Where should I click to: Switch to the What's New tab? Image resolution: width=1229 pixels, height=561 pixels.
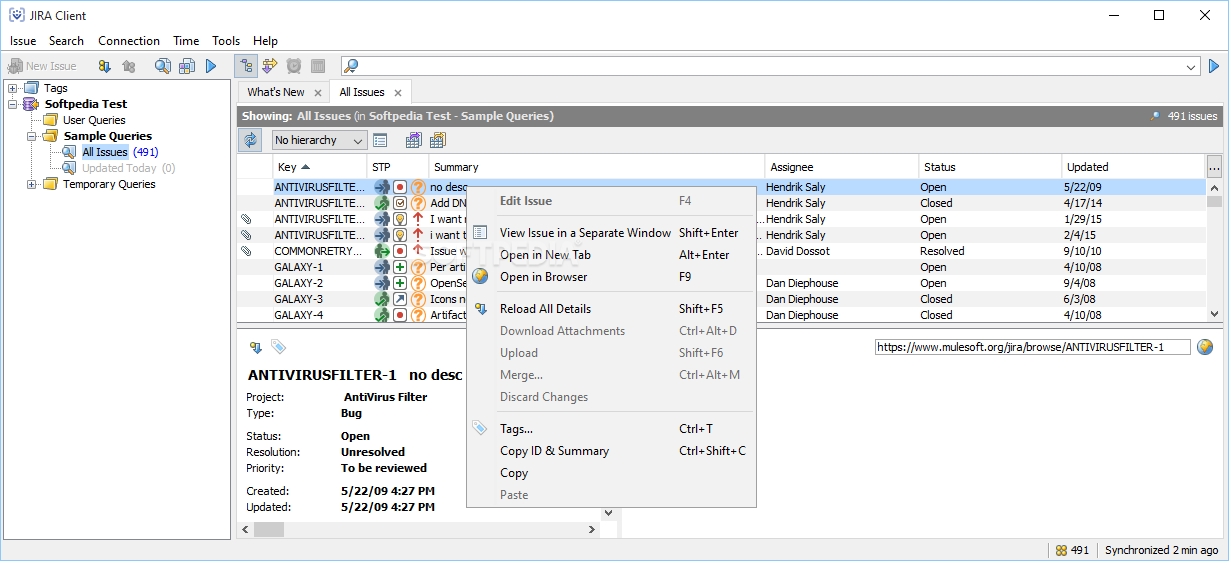[x=276, y=92]
